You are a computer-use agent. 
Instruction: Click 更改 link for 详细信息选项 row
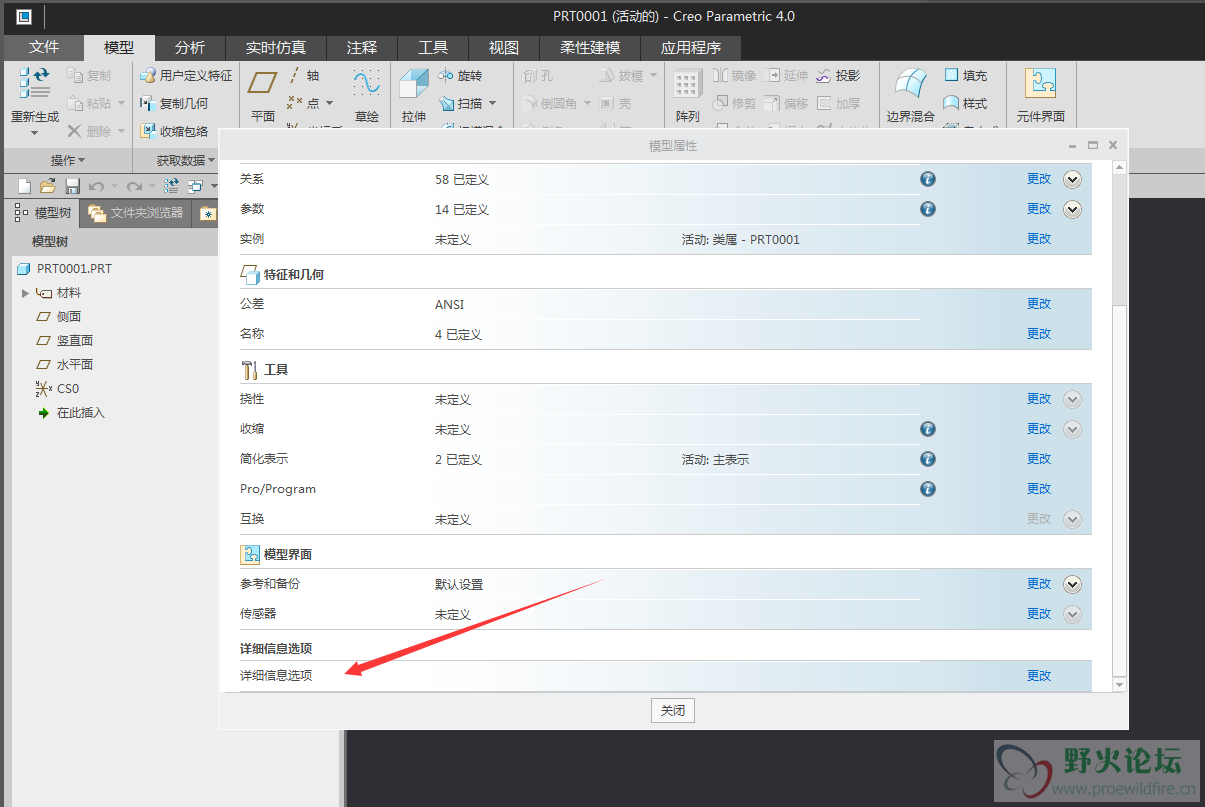point(1039,676)
